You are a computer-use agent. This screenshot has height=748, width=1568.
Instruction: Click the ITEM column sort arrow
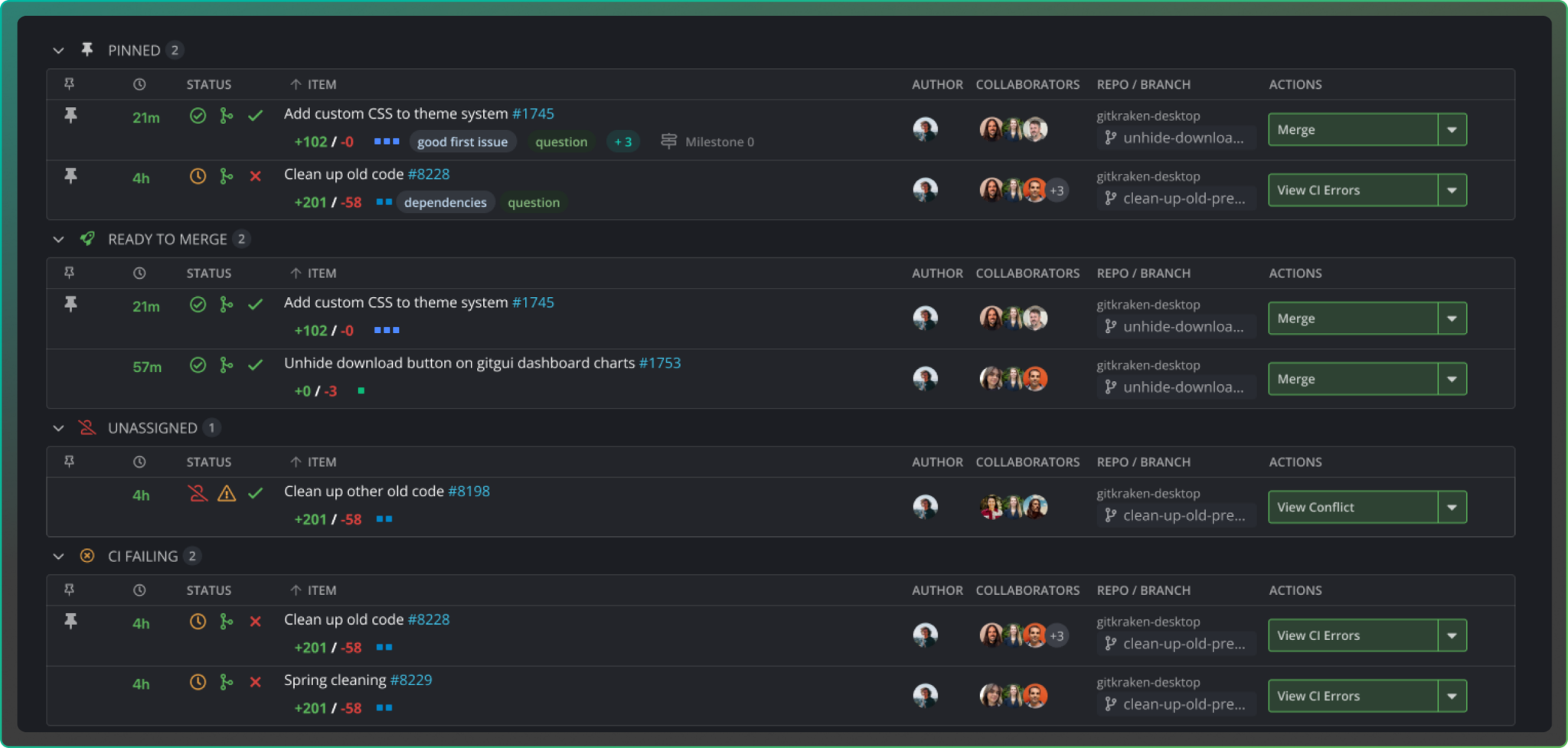295,84
